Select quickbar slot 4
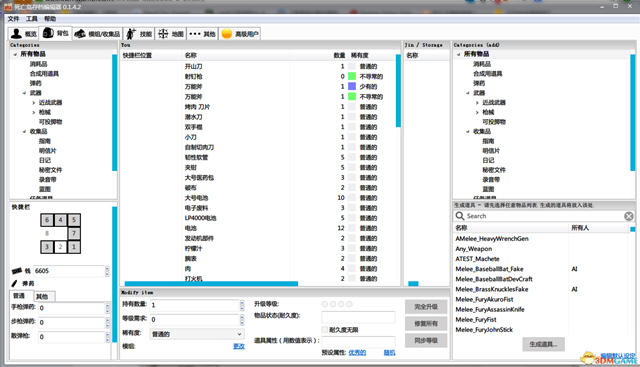Viewport: 640px width, 367px height. click(60, 220)
